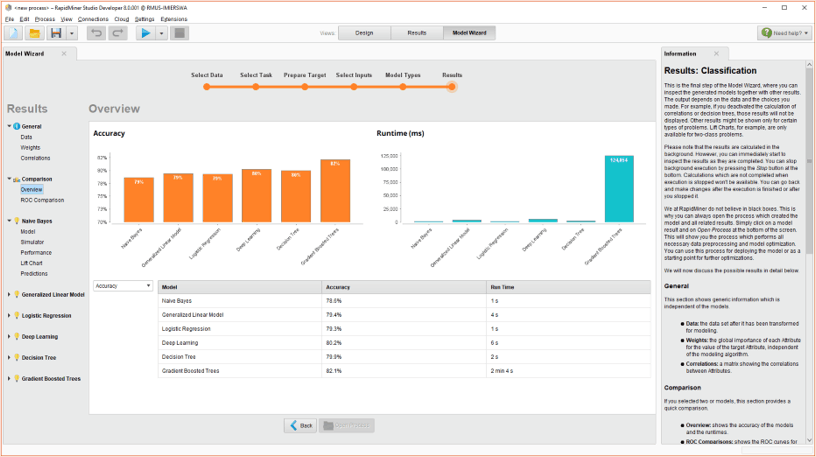Click the undo arrow icon
Image resolution: width=816 pixels, height=457 pixels.
pyautogui.click(x=96, y=33)
